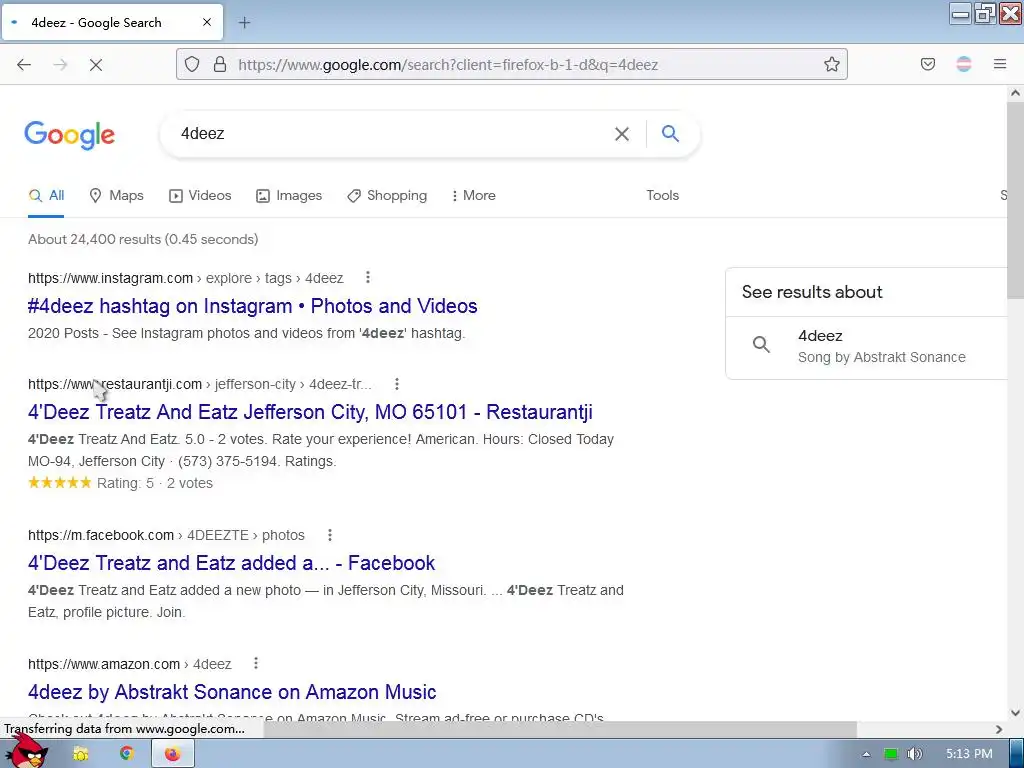Click the 'About 24,400 results' text

coord(94,239)
